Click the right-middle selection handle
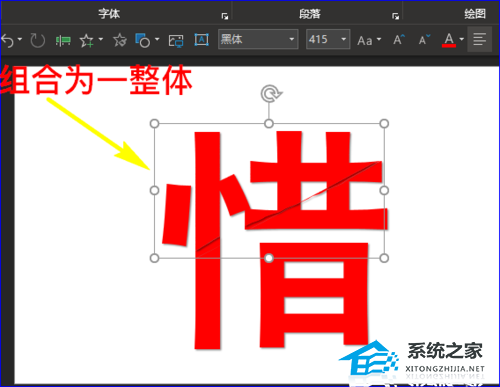 click(384, 191)
